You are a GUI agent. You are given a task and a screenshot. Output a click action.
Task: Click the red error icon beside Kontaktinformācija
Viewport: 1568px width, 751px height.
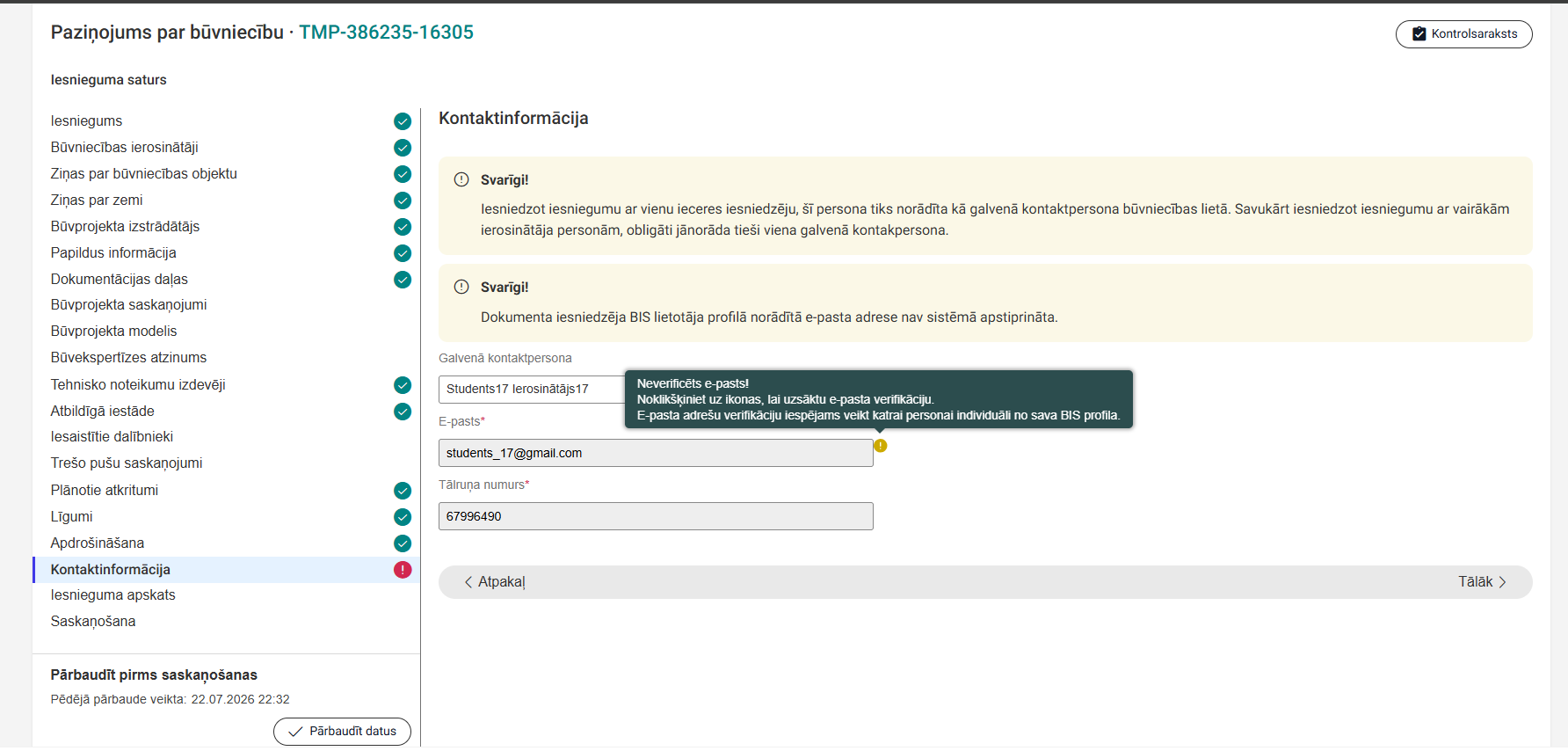click(x=403, y=570)
